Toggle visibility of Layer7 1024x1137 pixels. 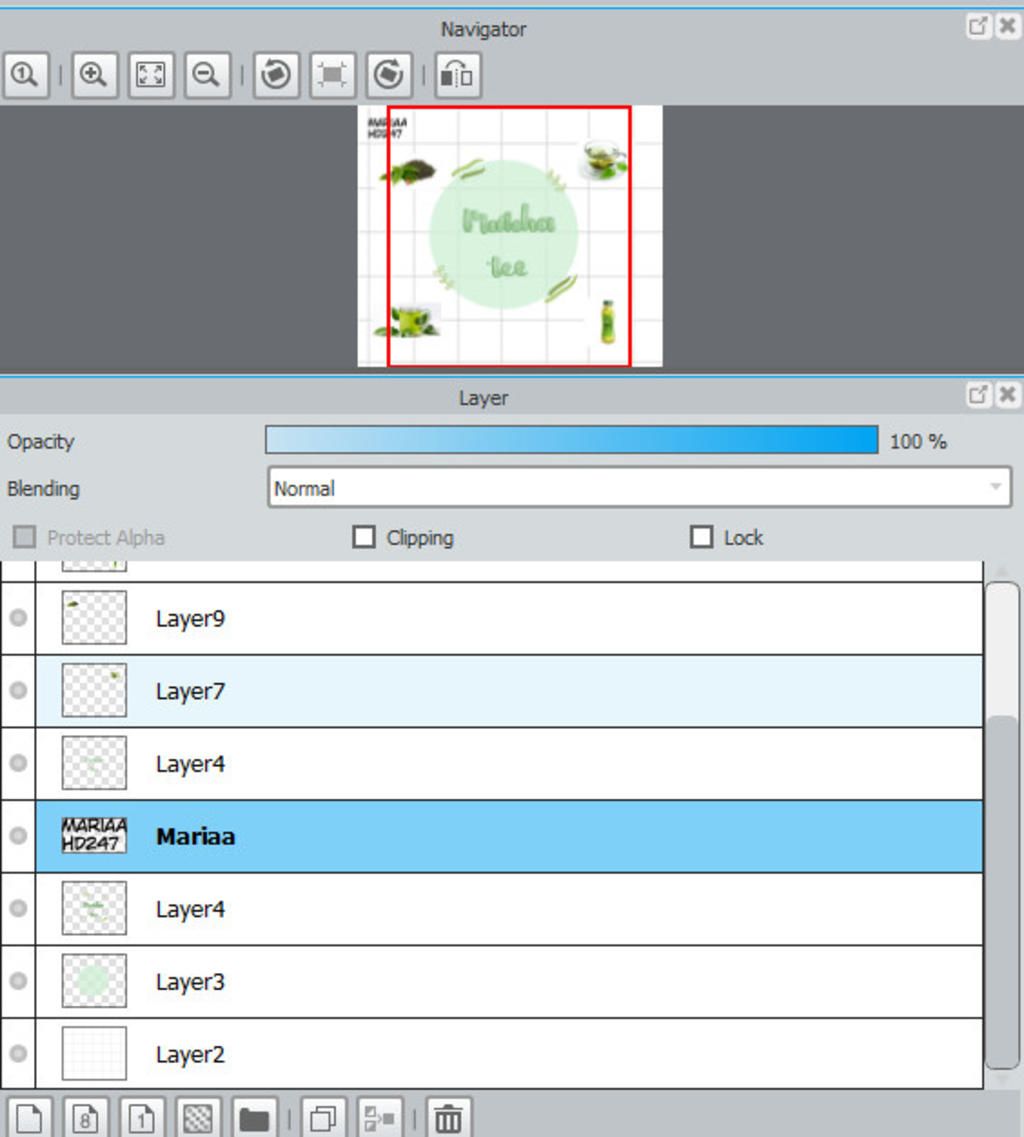click(18, 690)
